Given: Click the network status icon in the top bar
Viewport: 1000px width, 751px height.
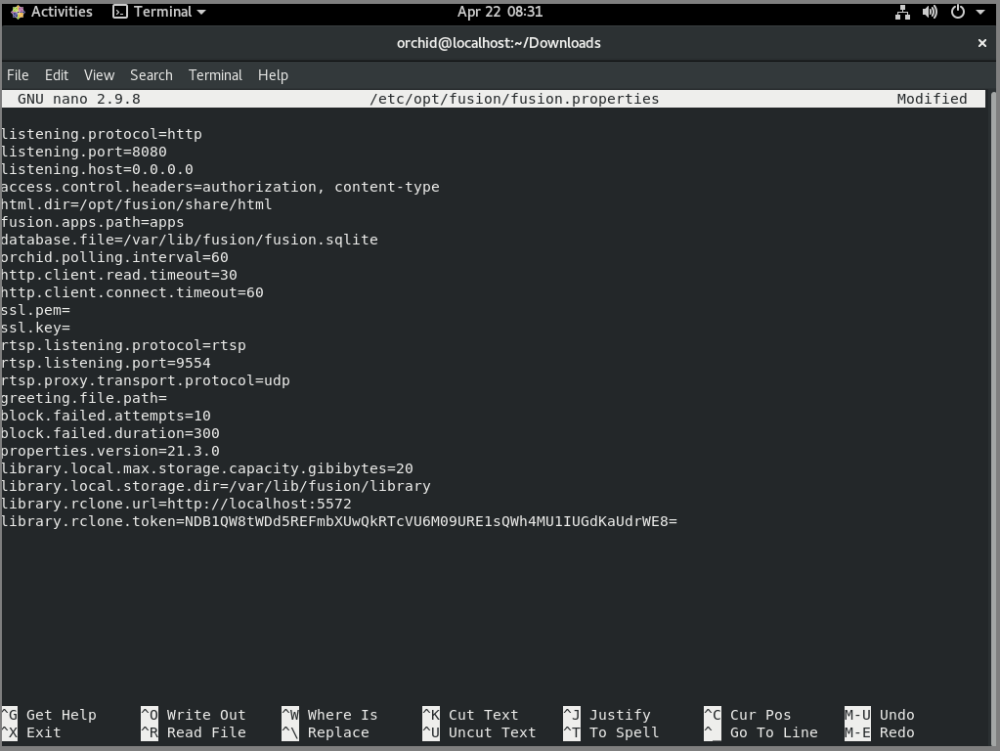Looking at the screenshot, I should point(900,12).
